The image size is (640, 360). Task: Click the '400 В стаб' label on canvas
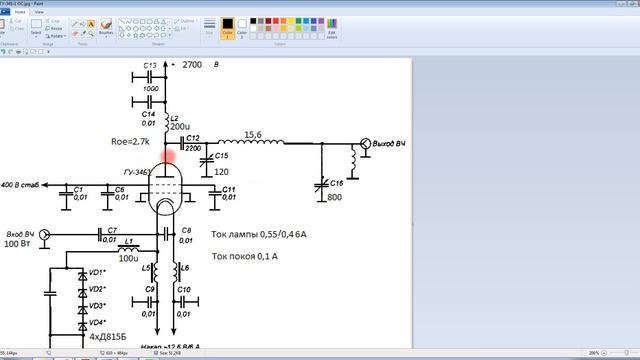tap(20, 185)
